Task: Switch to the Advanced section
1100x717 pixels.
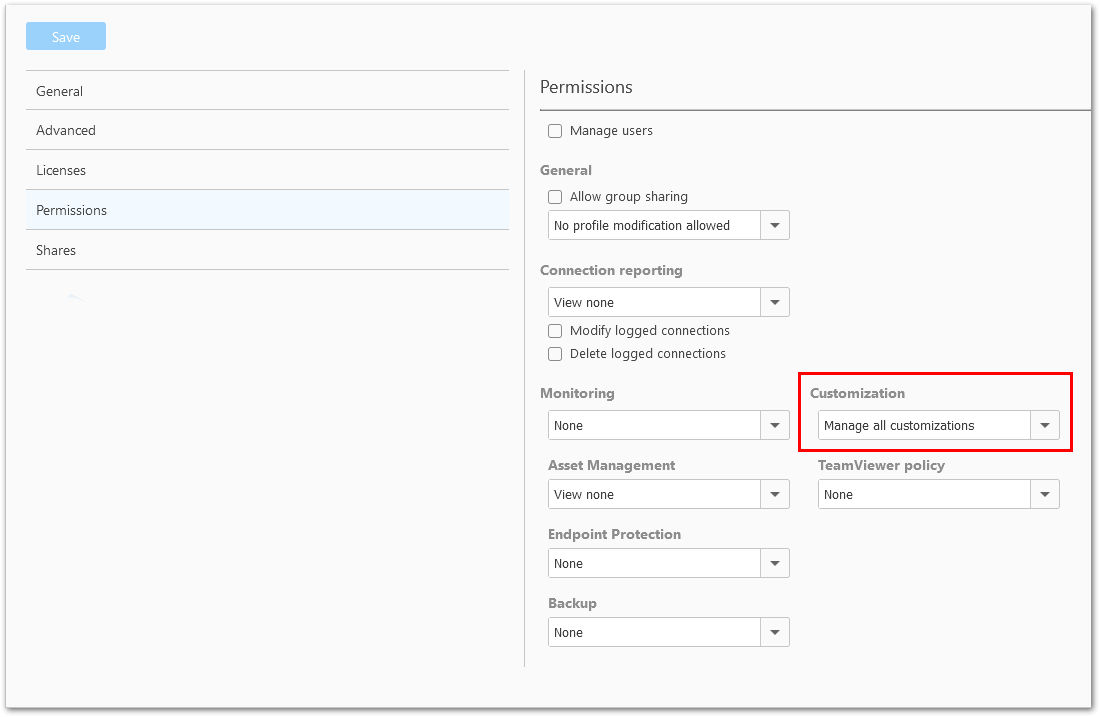Action: click(267, 130)
